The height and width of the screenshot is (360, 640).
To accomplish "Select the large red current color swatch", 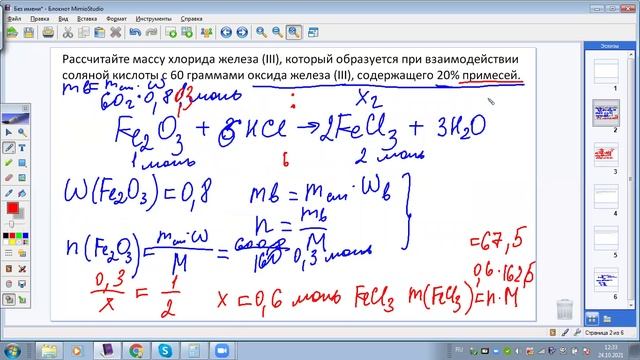I will point(13,208).
